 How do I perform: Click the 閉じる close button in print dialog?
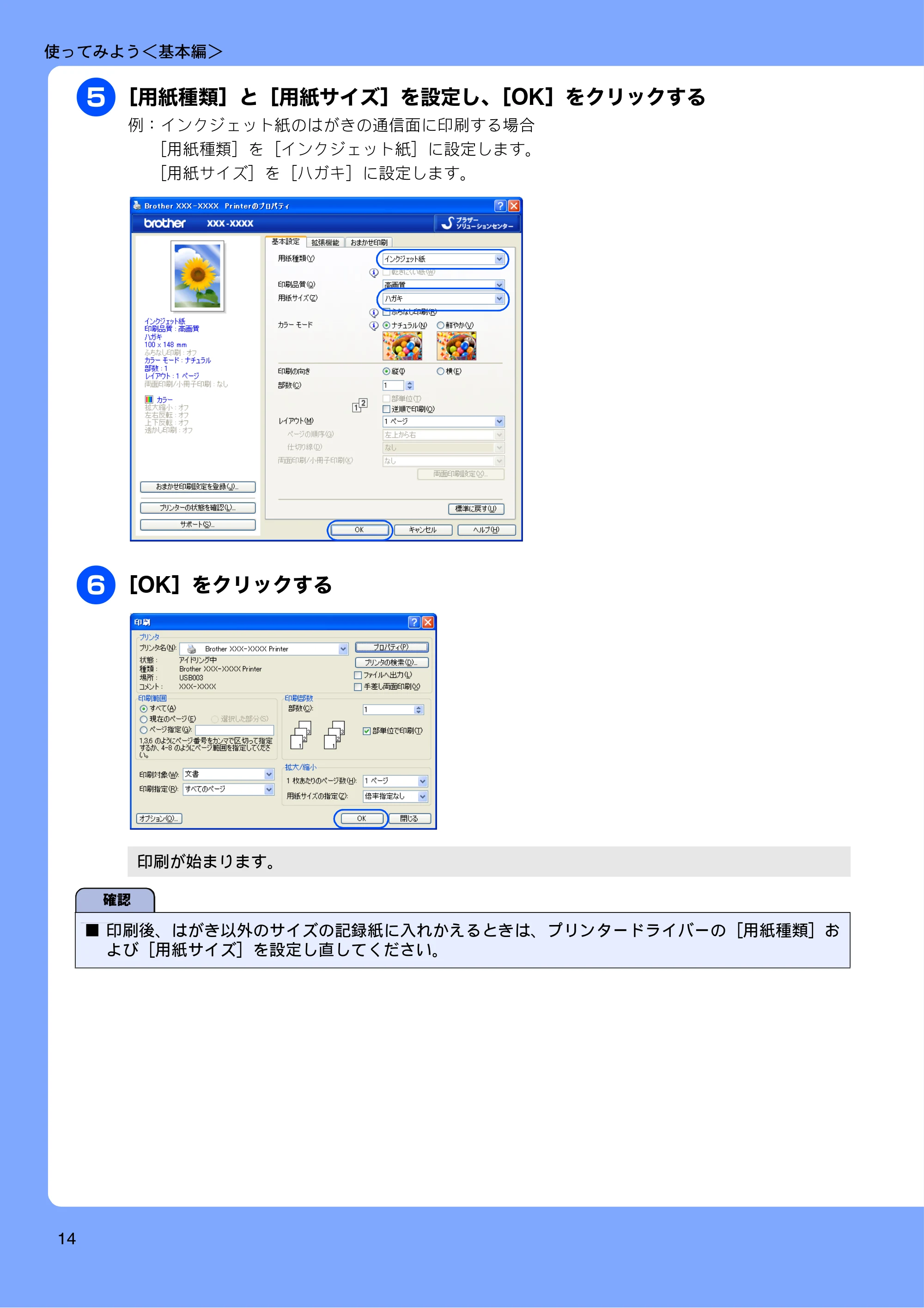tap(409, 819)
